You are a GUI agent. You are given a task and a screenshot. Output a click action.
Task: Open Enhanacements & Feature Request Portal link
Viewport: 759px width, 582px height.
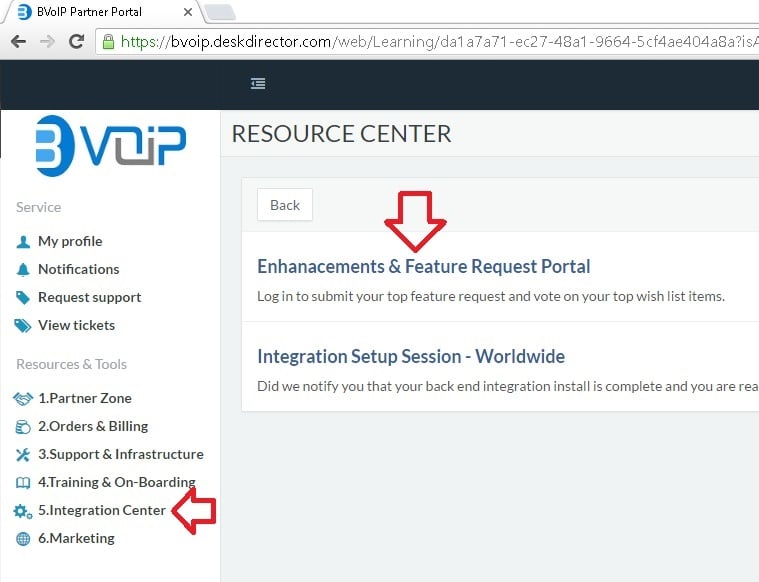[x=424, y=266]
